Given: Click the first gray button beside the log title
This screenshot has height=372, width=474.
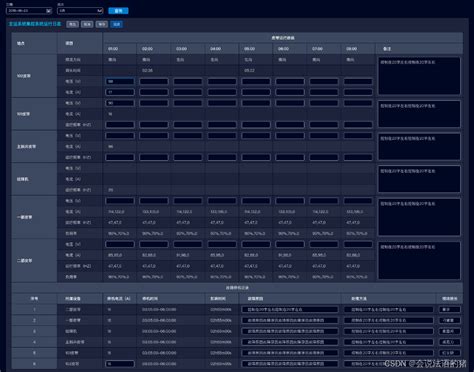Looking at the screenshot, I should pos(72,24).
